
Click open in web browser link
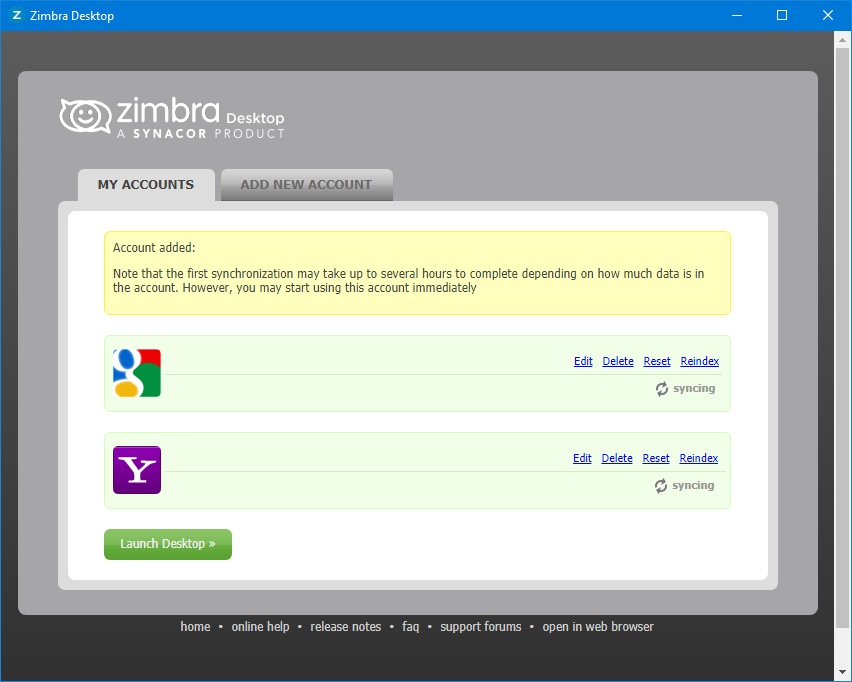pyautogui.click(x=598, y=627)
